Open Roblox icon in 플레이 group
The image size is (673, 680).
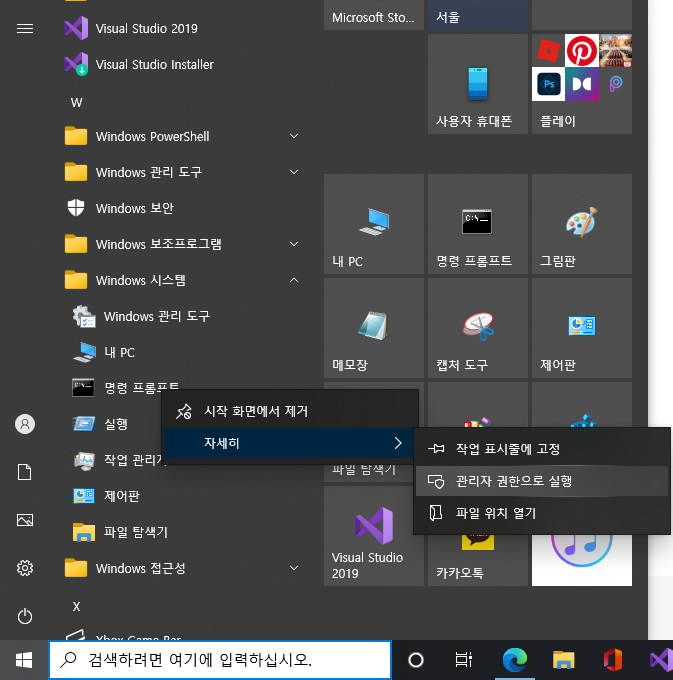coord(549,51)
